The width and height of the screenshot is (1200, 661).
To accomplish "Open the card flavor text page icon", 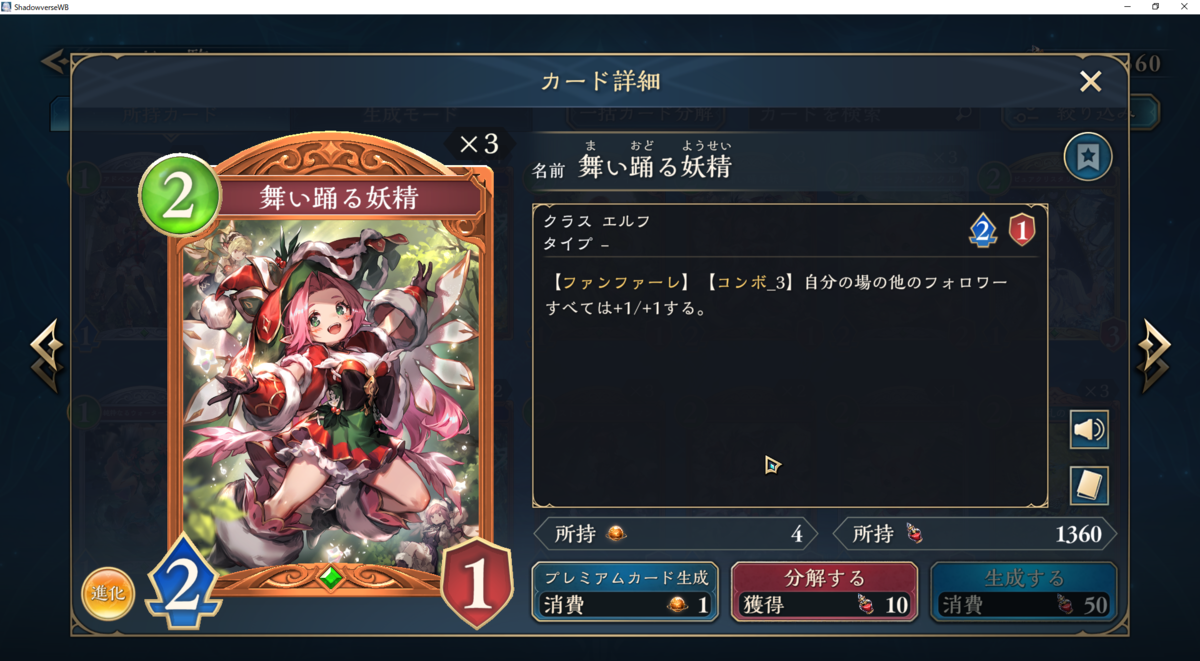I will point(1089,486).
